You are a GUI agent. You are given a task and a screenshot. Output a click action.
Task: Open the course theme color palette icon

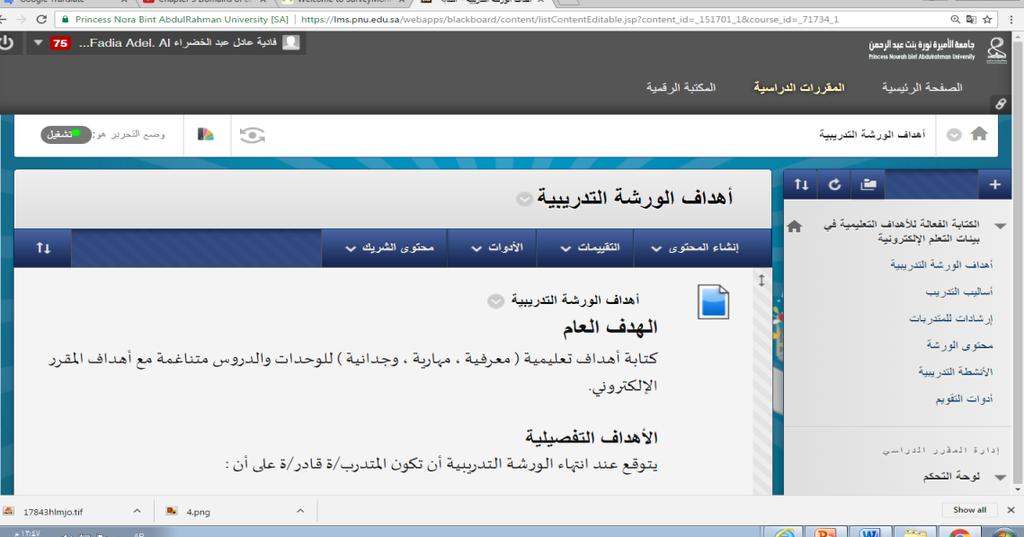click(206, 135)
